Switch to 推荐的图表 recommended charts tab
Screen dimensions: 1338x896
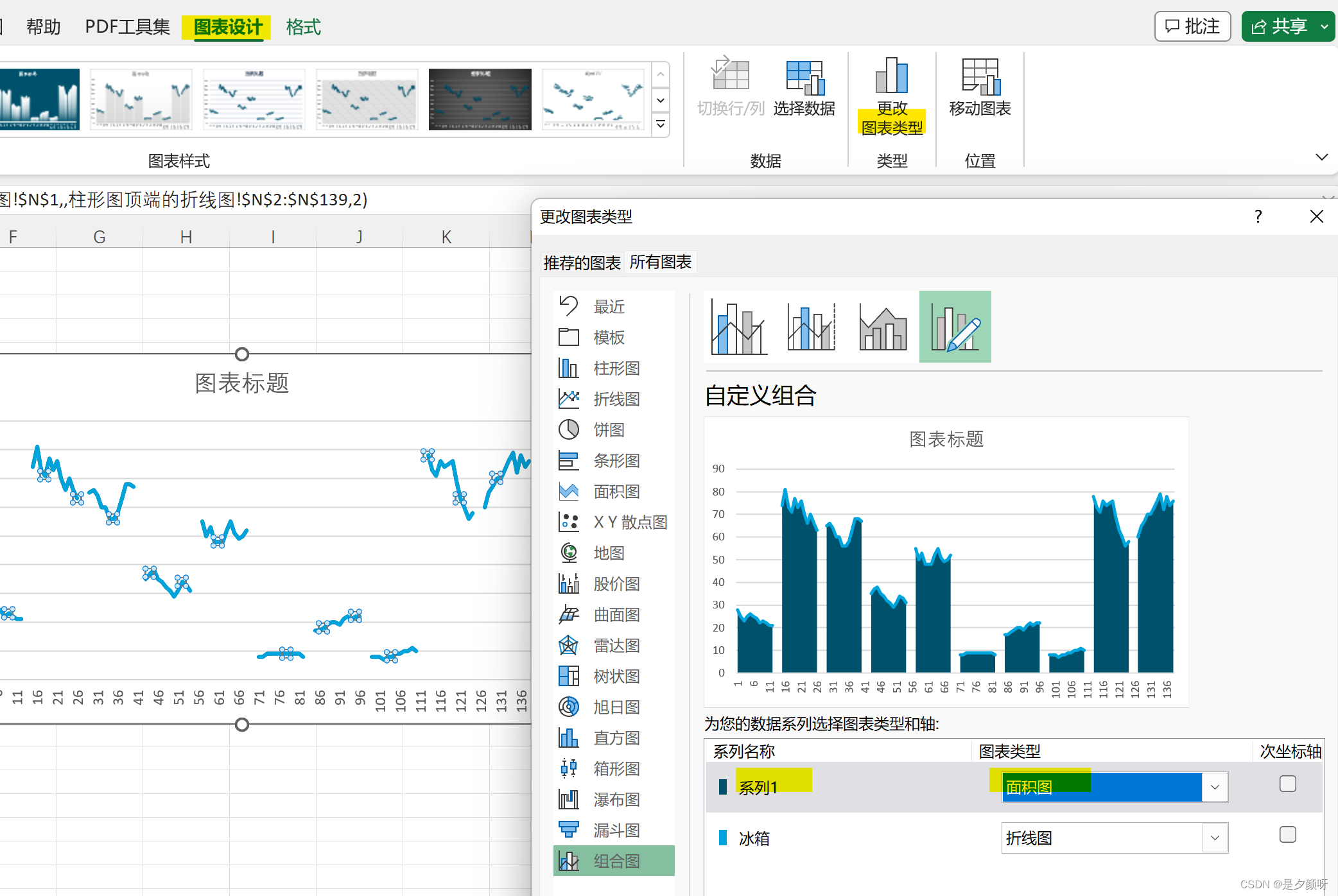(x=582, y=263)
